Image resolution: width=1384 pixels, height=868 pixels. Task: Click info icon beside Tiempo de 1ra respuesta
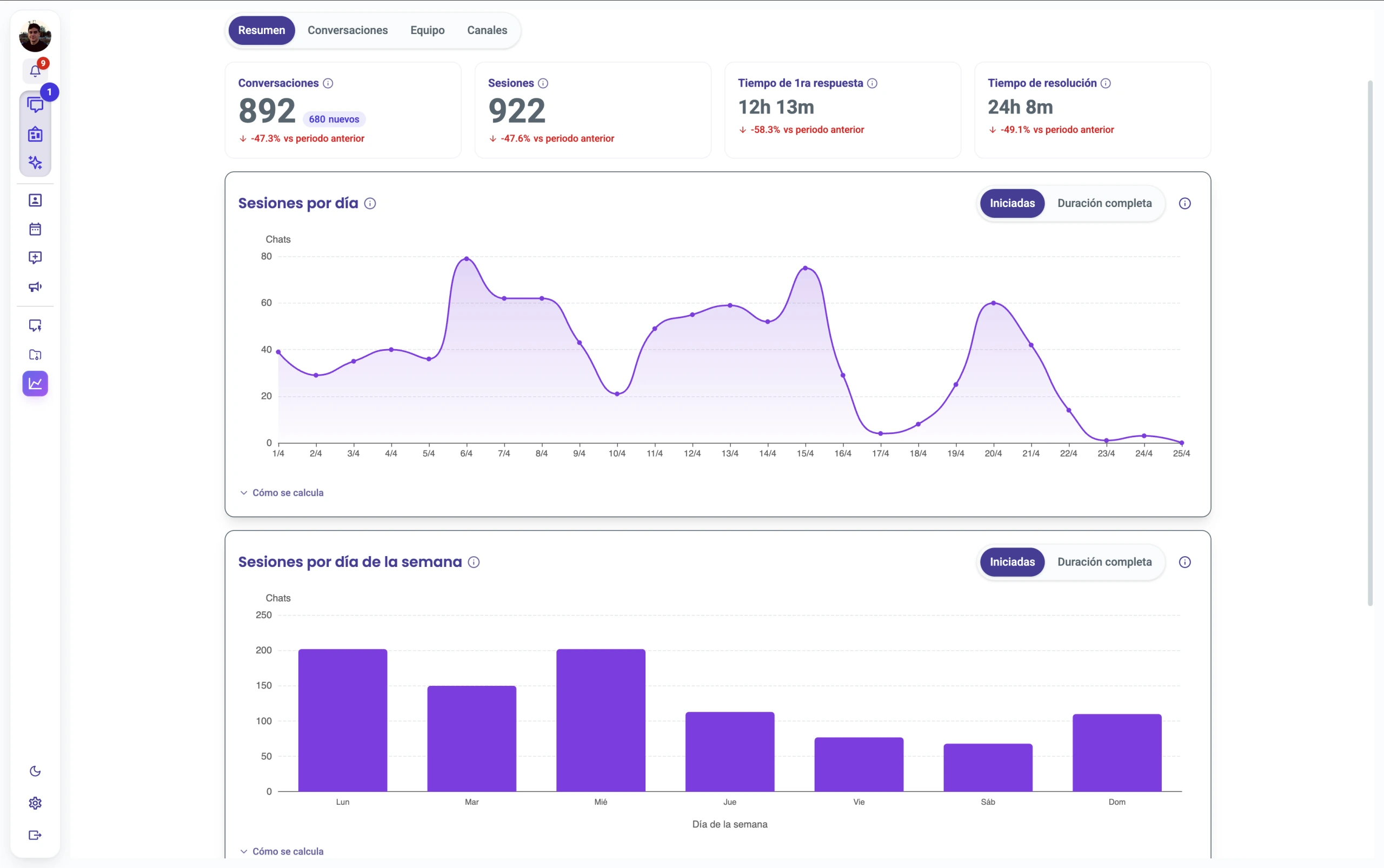871,83
